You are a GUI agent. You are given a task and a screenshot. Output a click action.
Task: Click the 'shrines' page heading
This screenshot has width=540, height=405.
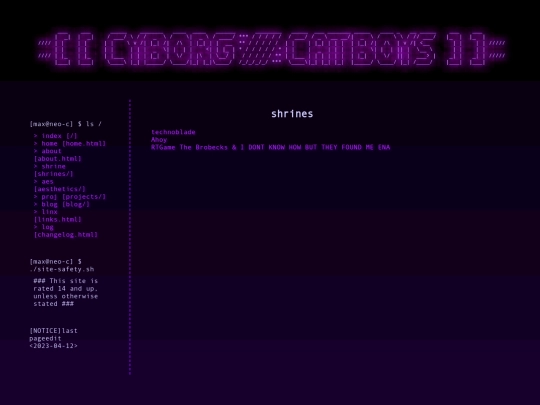coord(292,114)
